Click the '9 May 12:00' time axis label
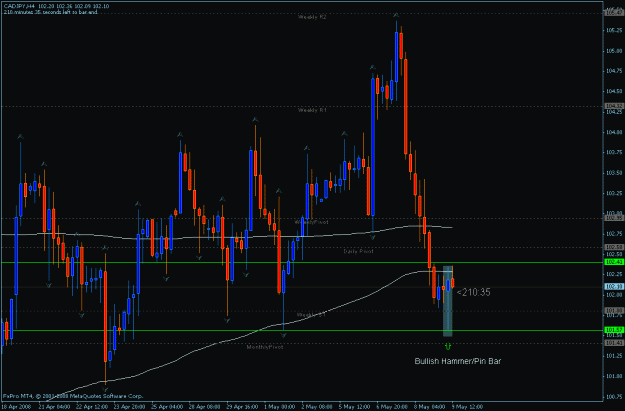The image size is (625, 411). click(468, 407)
